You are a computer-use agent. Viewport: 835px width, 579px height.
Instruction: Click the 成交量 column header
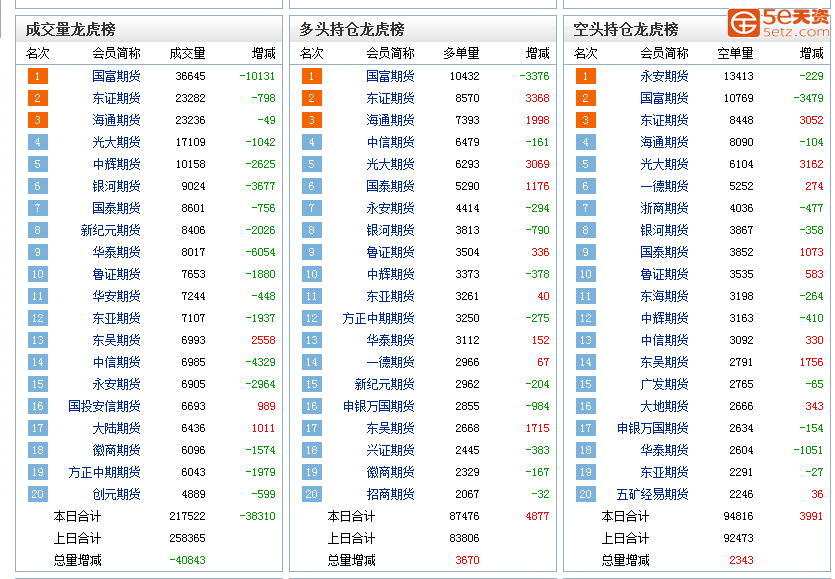[x=187, y=53]
